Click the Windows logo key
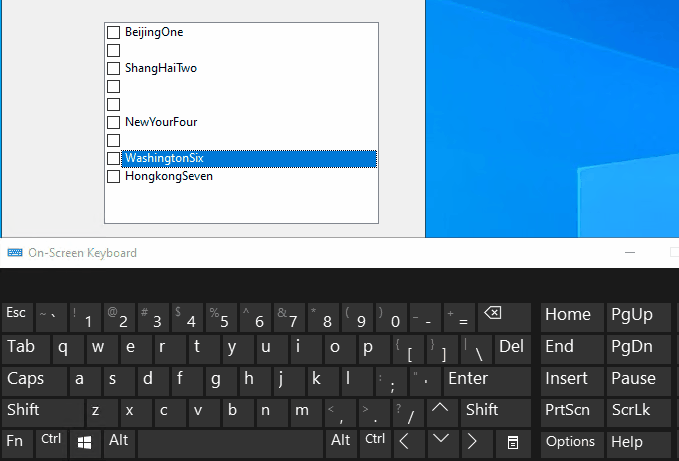The width and height of the screenshot is (679, 461). point(84,443)
